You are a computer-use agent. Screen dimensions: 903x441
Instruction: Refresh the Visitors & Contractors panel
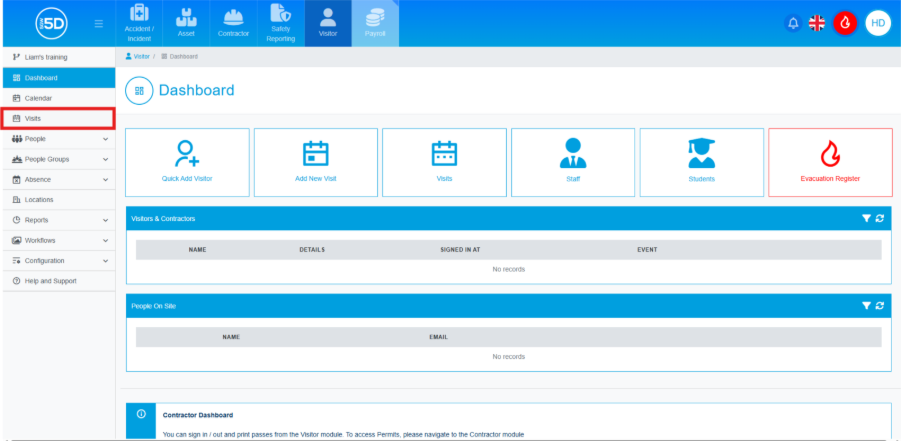click(879, 218)
